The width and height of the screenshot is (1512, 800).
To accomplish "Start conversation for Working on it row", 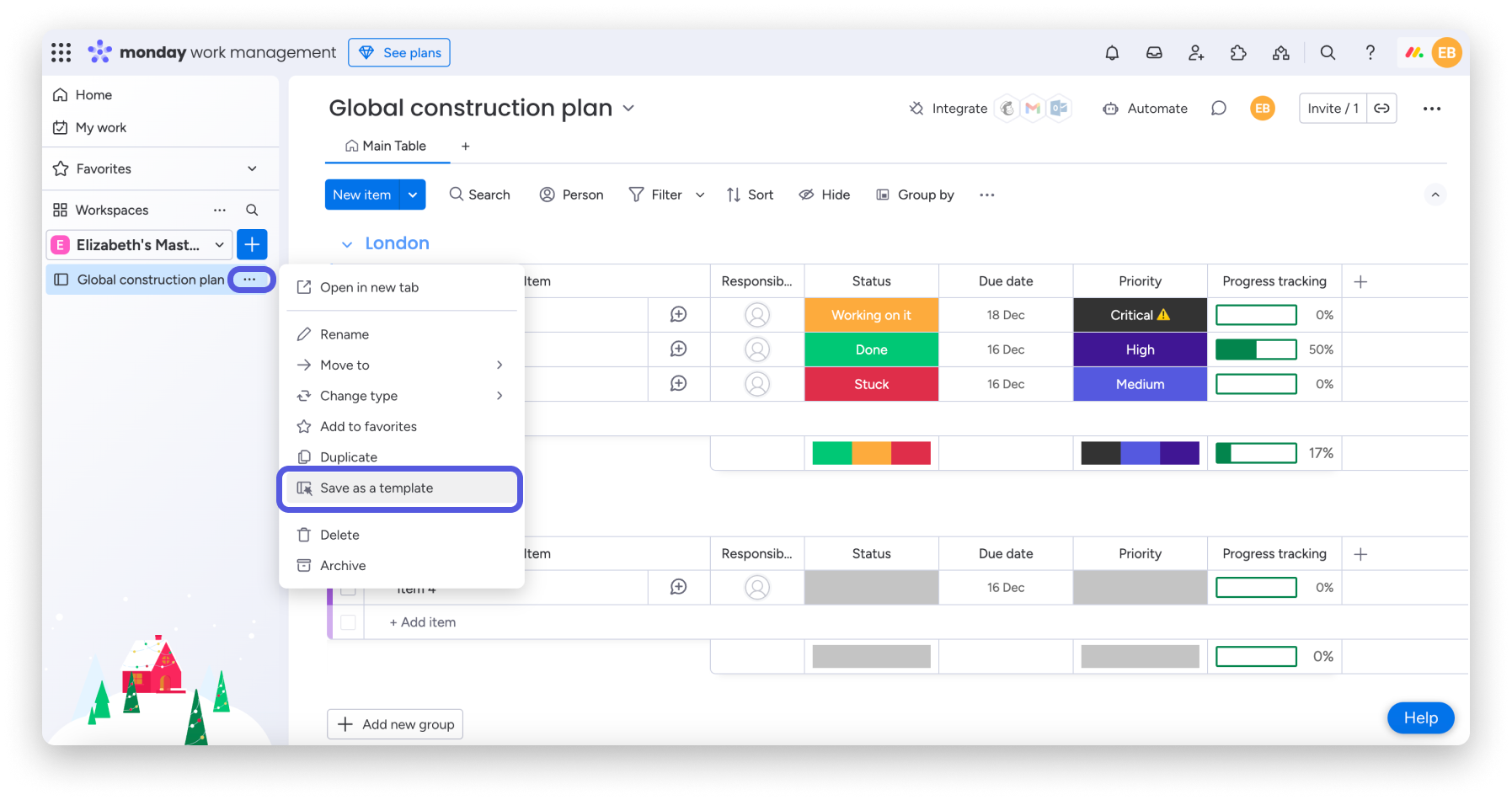I will coord(678,315).
